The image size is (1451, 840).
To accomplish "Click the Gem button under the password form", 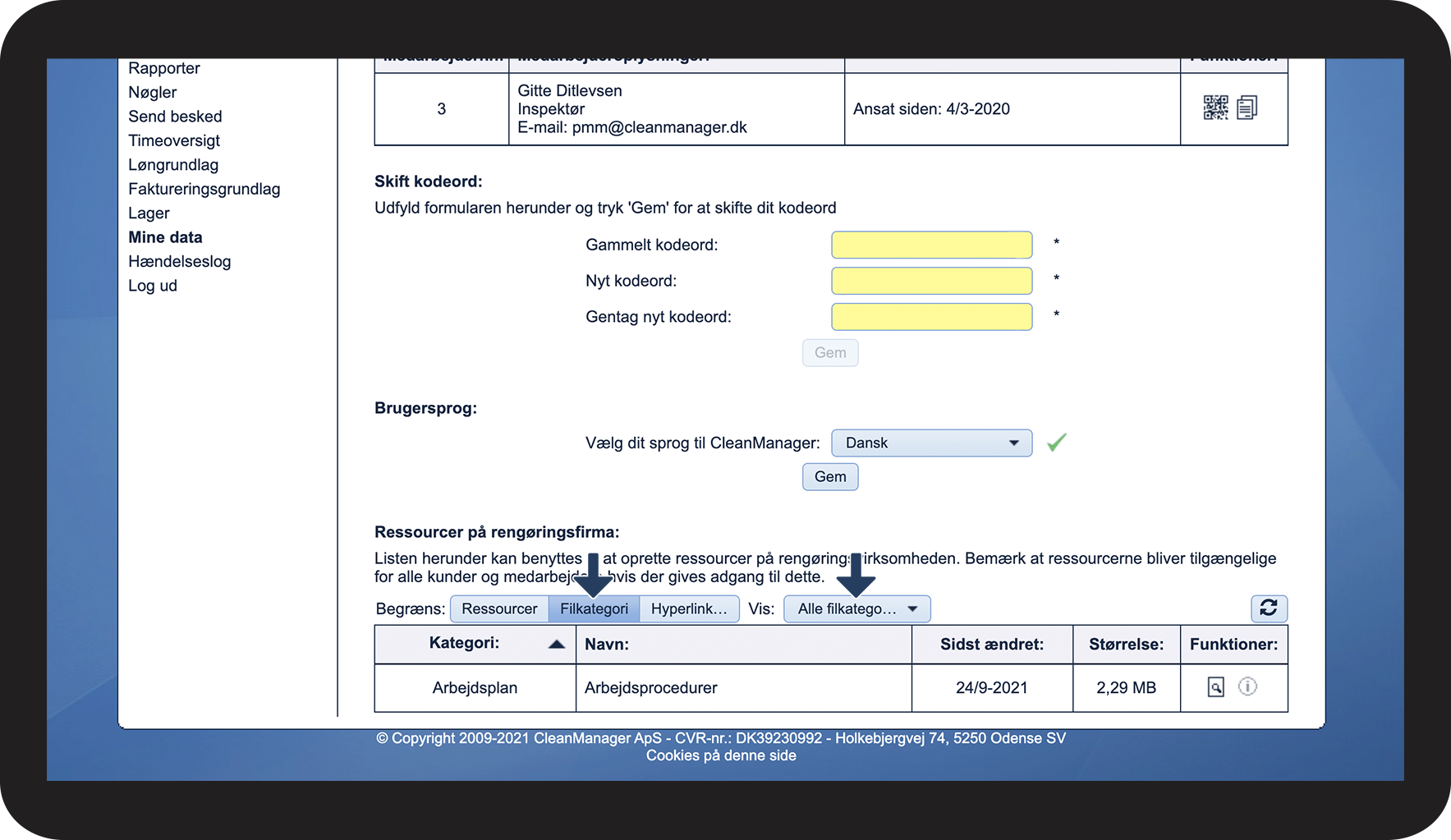I will [830, 352].
